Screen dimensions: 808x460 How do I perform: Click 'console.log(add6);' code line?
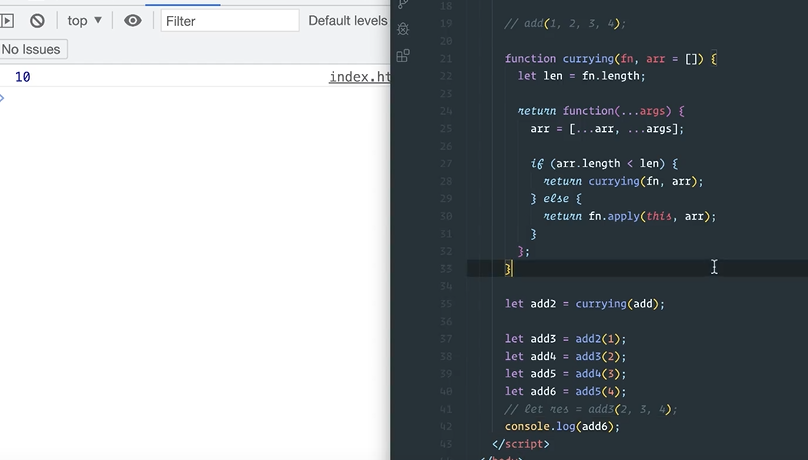click(x=562, y=427)
